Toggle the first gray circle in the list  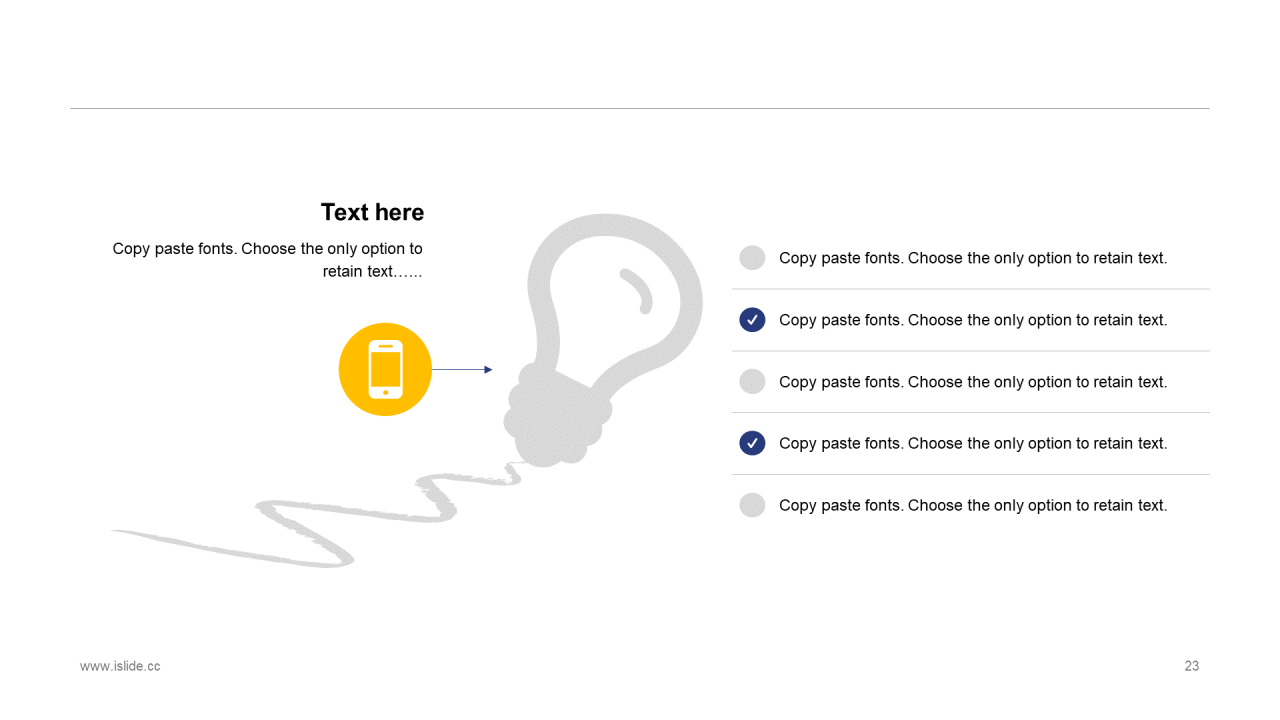pos(752,258)
